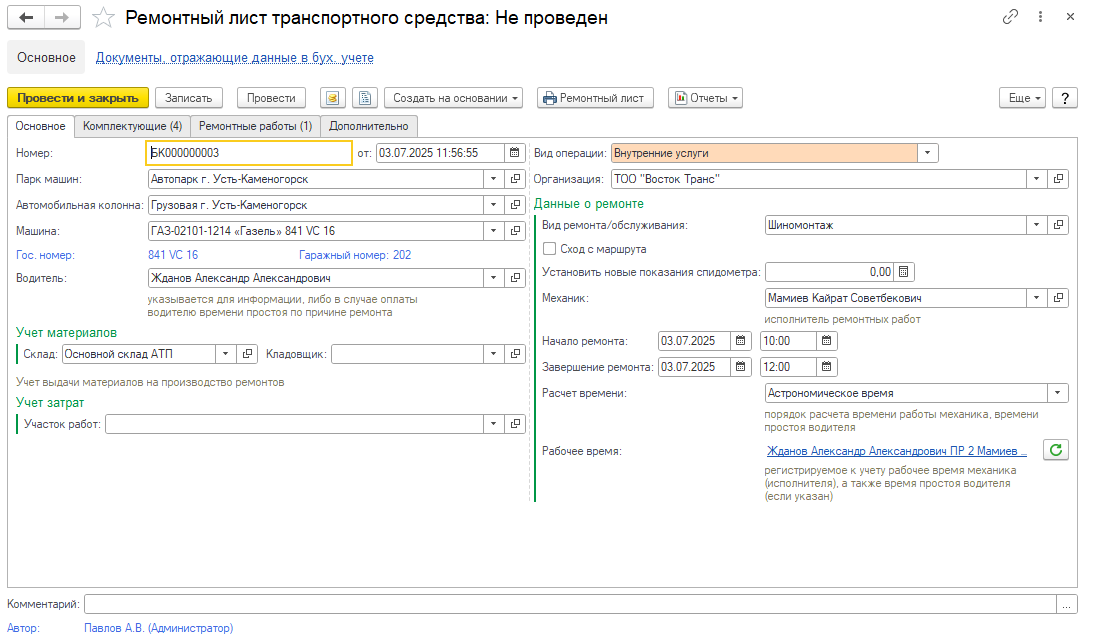Viewport: 1093px width, 635px height.
Task: Refresh working time with green arrow button
Action: pyautogui.click(x=1055, y=450)
